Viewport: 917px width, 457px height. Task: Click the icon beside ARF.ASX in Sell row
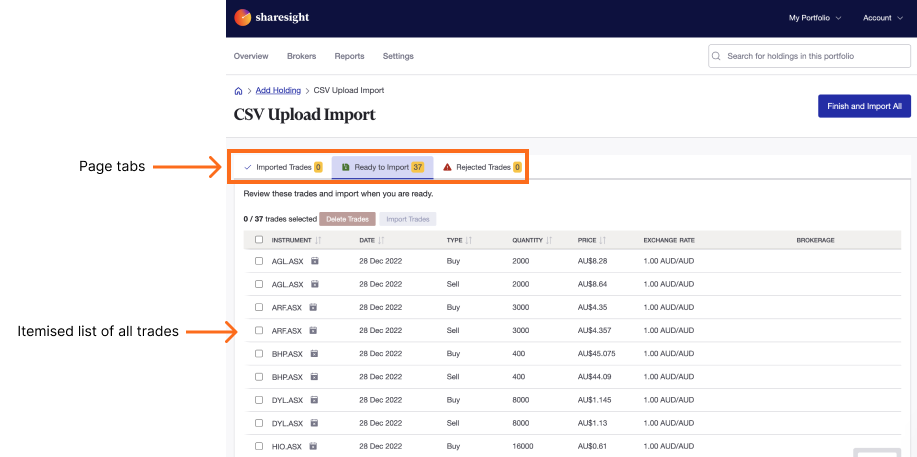pyautogui.click(x=313, y=331)
